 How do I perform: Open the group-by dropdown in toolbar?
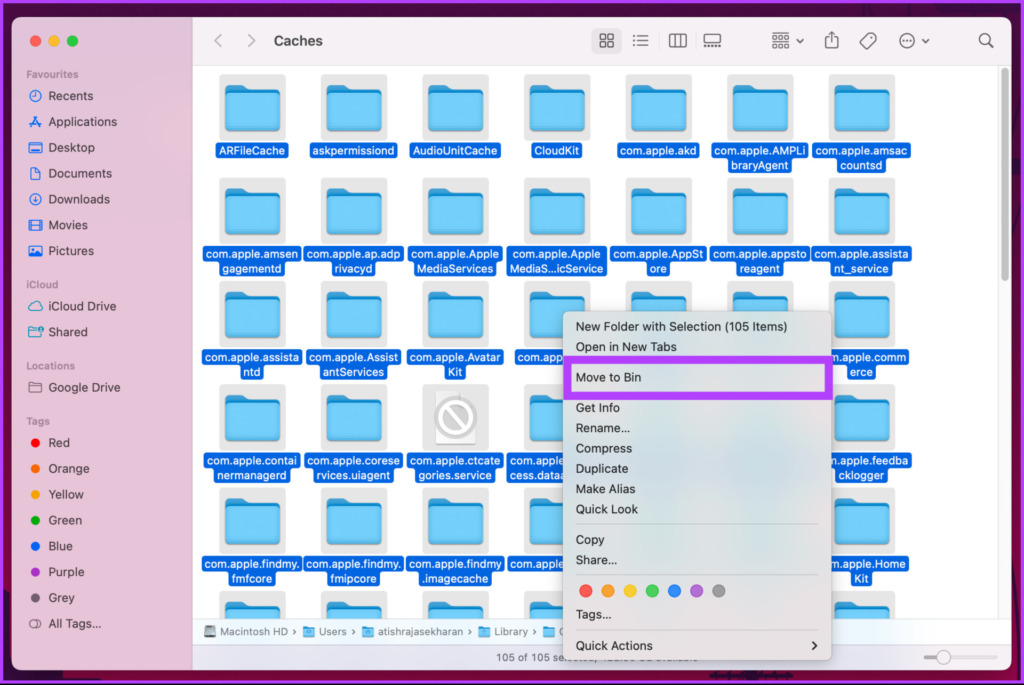787,41
